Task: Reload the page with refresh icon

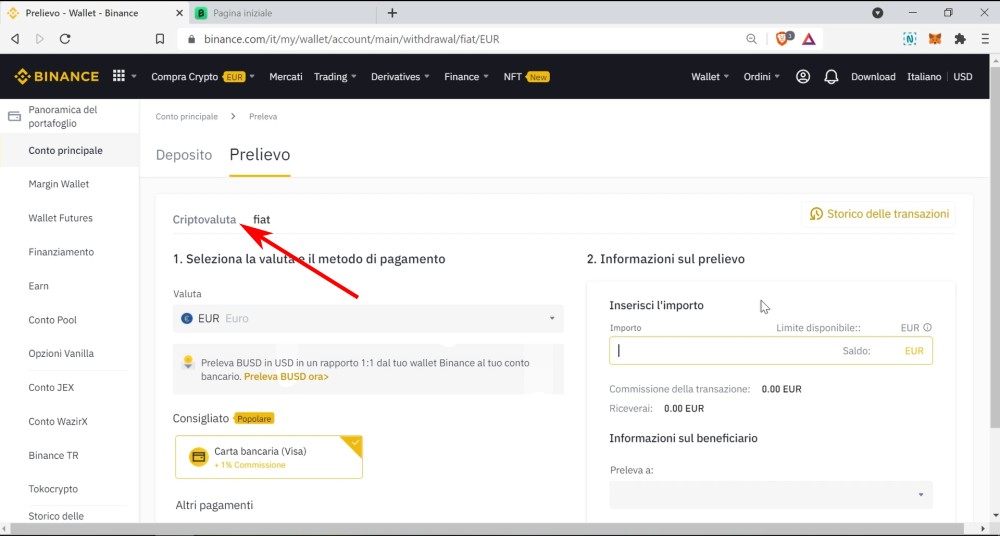Action: 64,39
